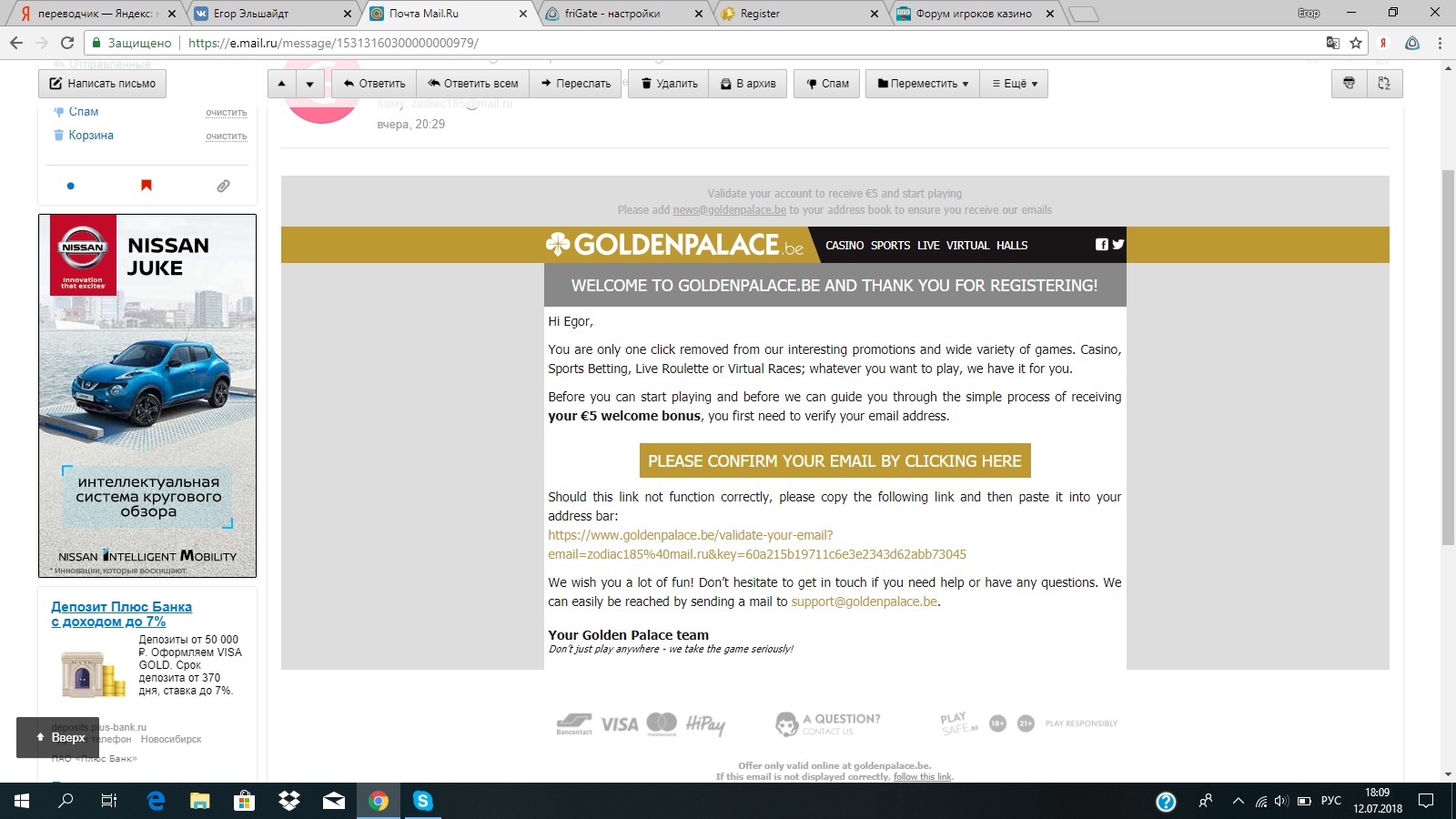1456x819 pixels.
Task: Open the HALLS menu item in the email
Action: coord(1012,246)
